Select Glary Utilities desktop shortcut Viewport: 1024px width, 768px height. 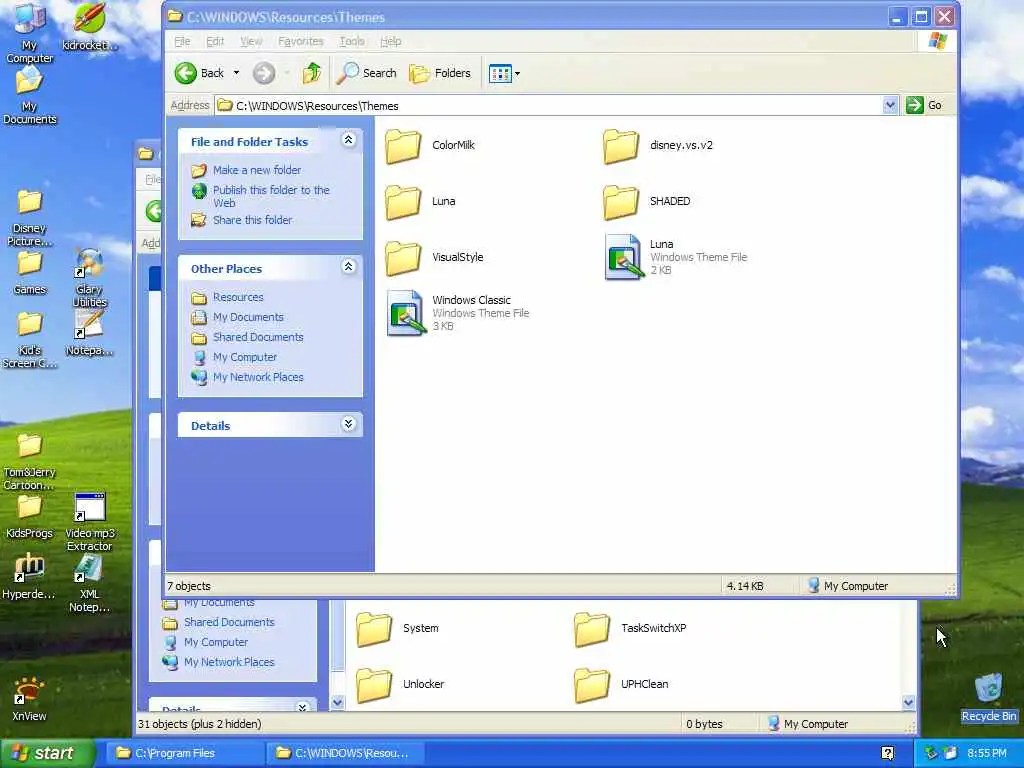(89, 278)
